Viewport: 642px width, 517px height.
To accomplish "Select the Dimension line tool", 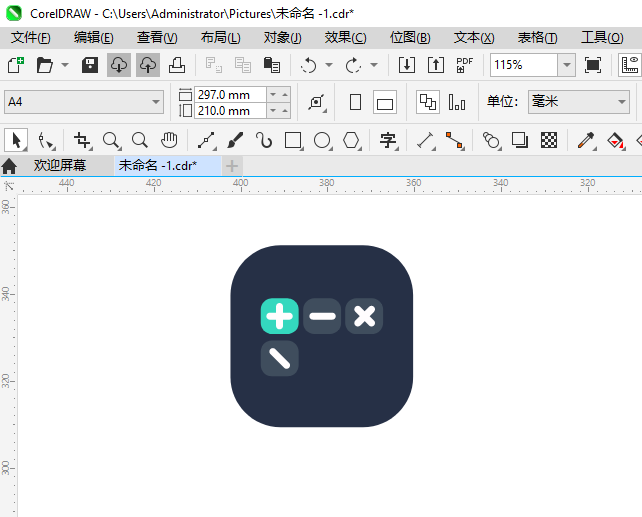I will click(426, 140).
